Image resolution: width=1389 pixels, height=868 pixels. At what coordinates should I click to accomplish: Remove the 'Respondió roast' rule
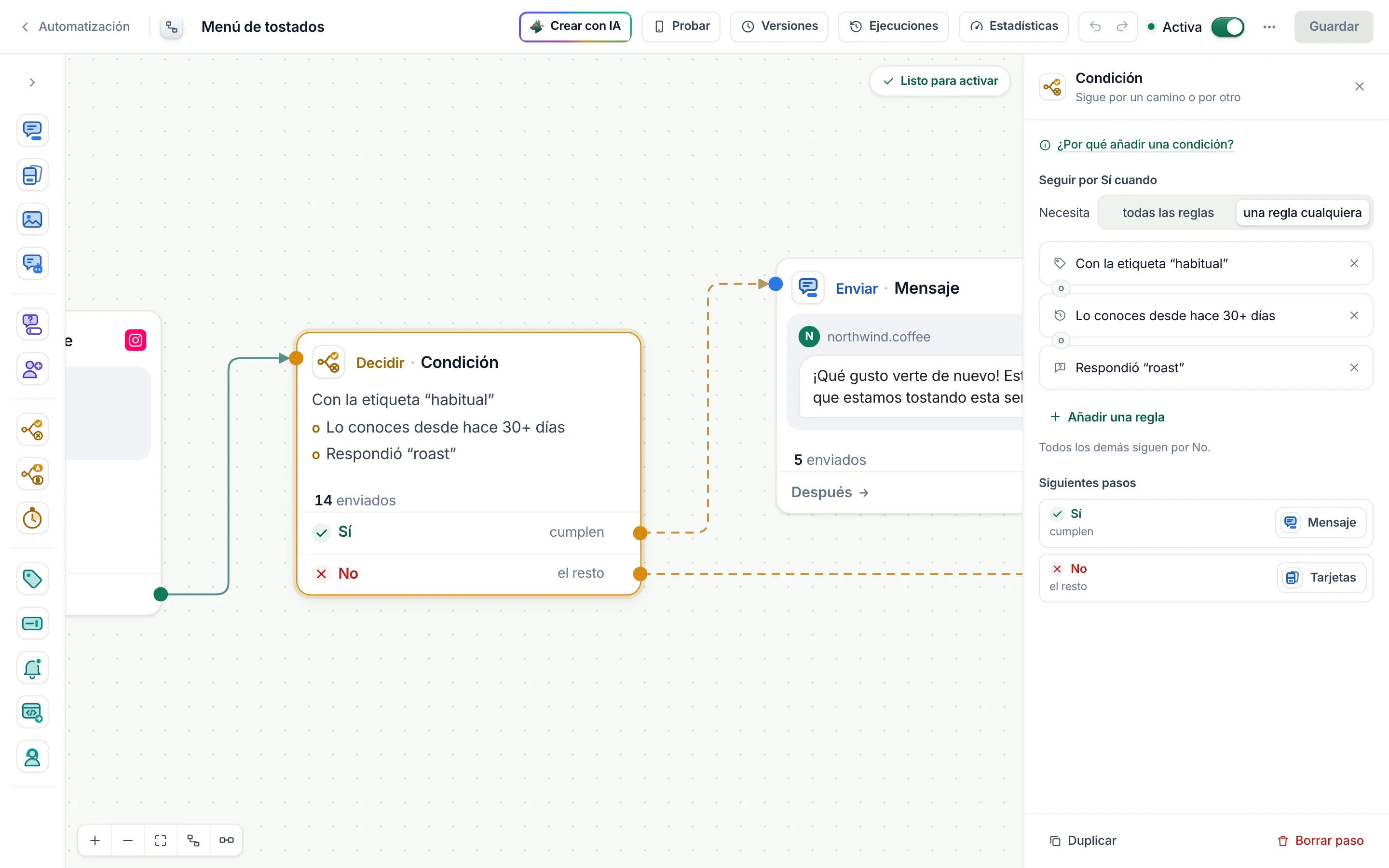point(1354,367)
